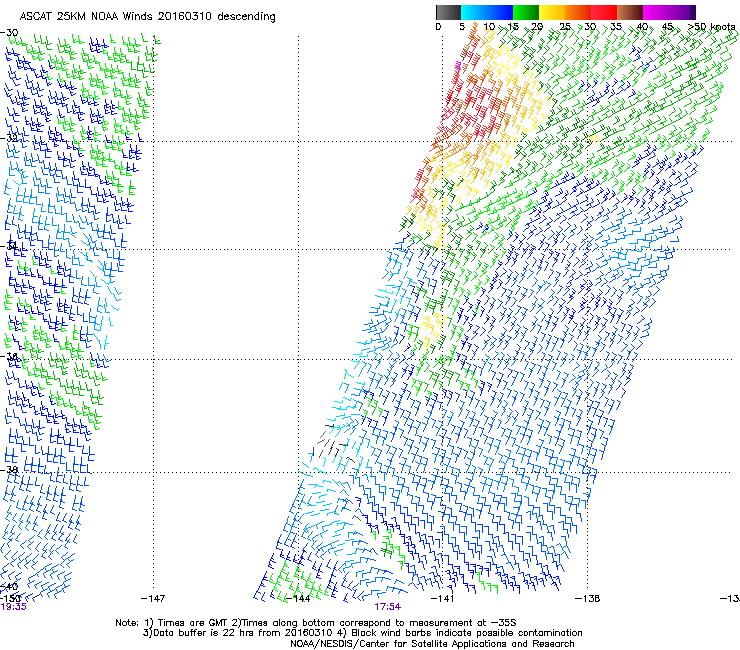The height and width of the screenshot is (650, 740).
Task: Click the '-141' longitude axis label
Action: click(443, 599)
